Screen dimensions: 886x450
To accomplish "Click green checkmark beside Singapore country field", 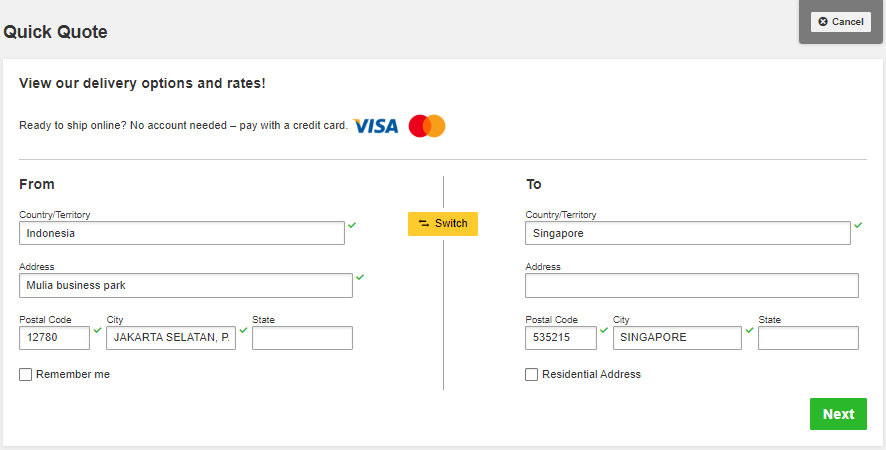I will 858,225.
